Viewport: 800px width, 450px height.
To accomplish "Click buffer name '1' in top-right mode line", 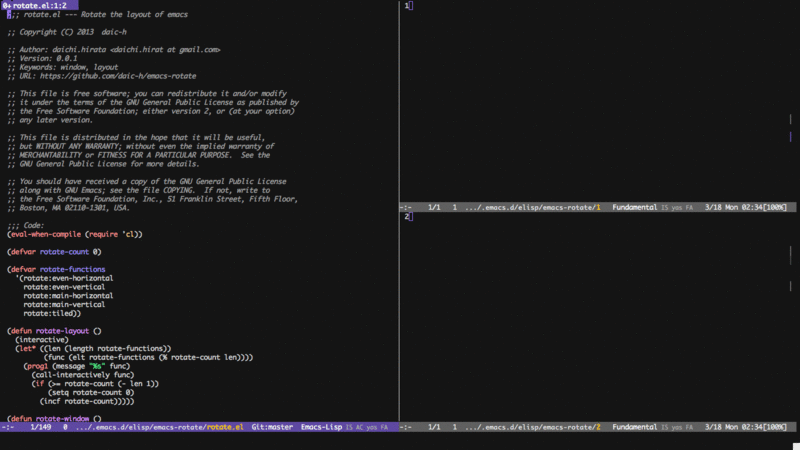I will [598, 207].
